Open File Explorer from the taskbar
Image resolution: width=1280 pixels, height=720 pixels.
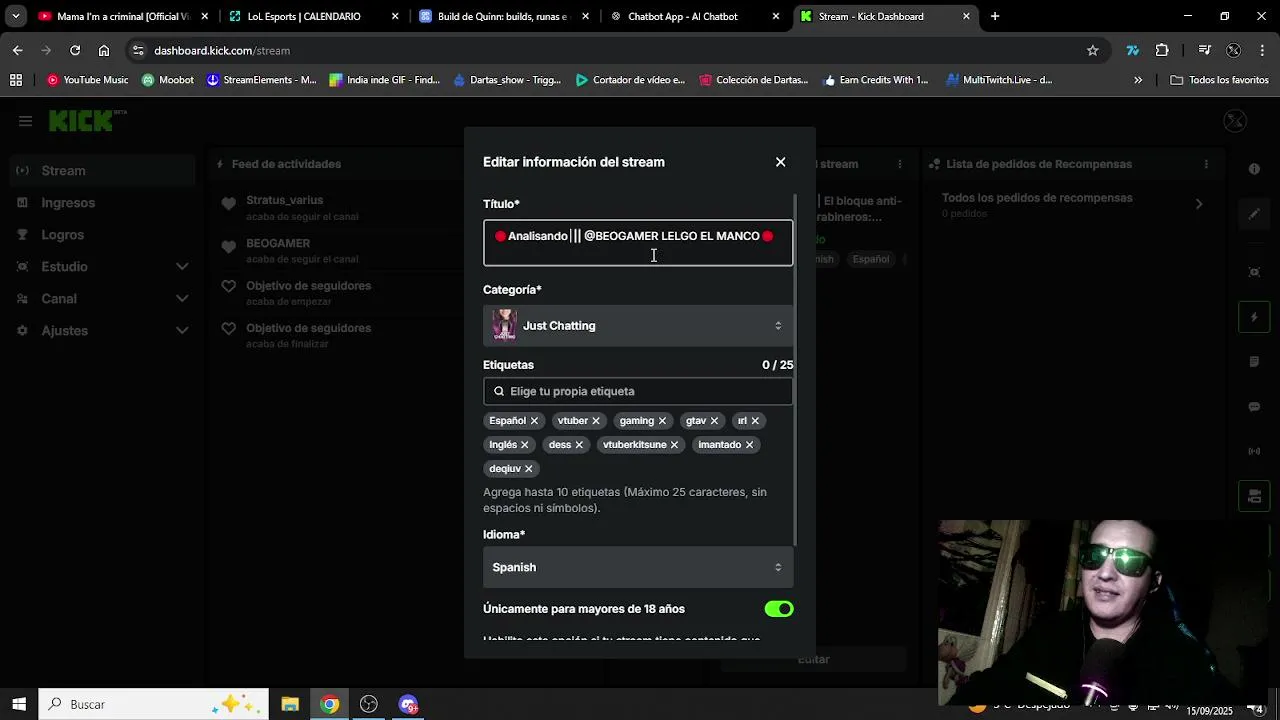coord(290,704)
